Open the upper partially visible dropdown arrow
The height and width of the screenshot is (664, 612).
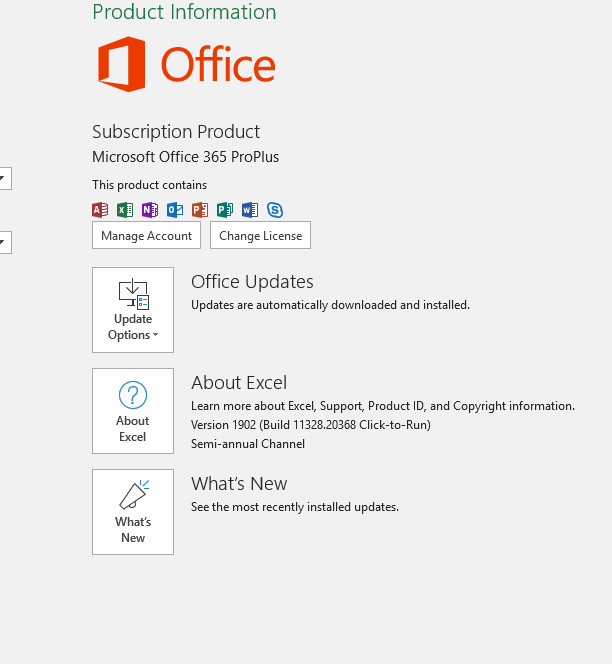(4, 178)
